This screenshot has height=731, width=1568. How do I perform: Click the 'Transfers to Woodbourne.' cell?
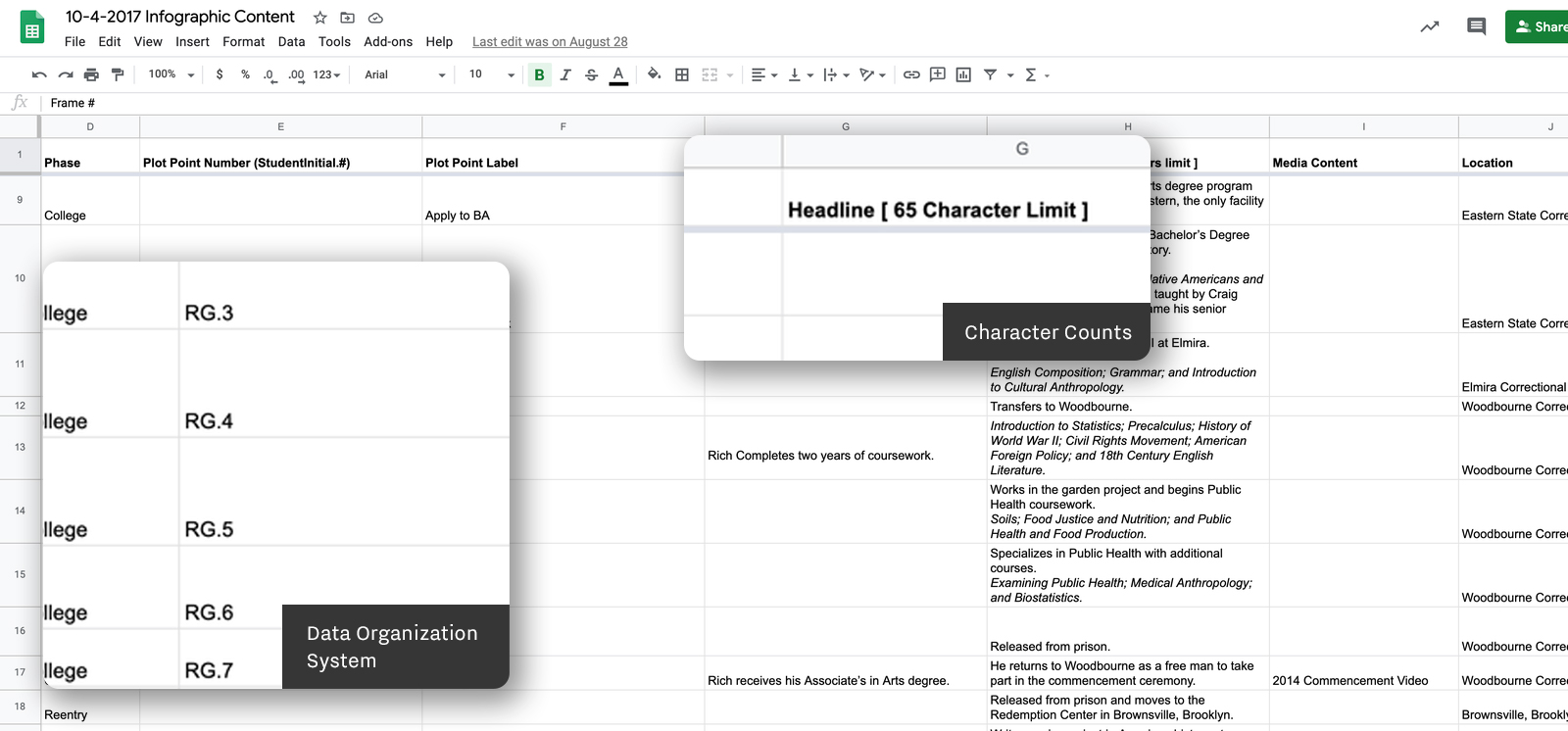coord(1128,407)
